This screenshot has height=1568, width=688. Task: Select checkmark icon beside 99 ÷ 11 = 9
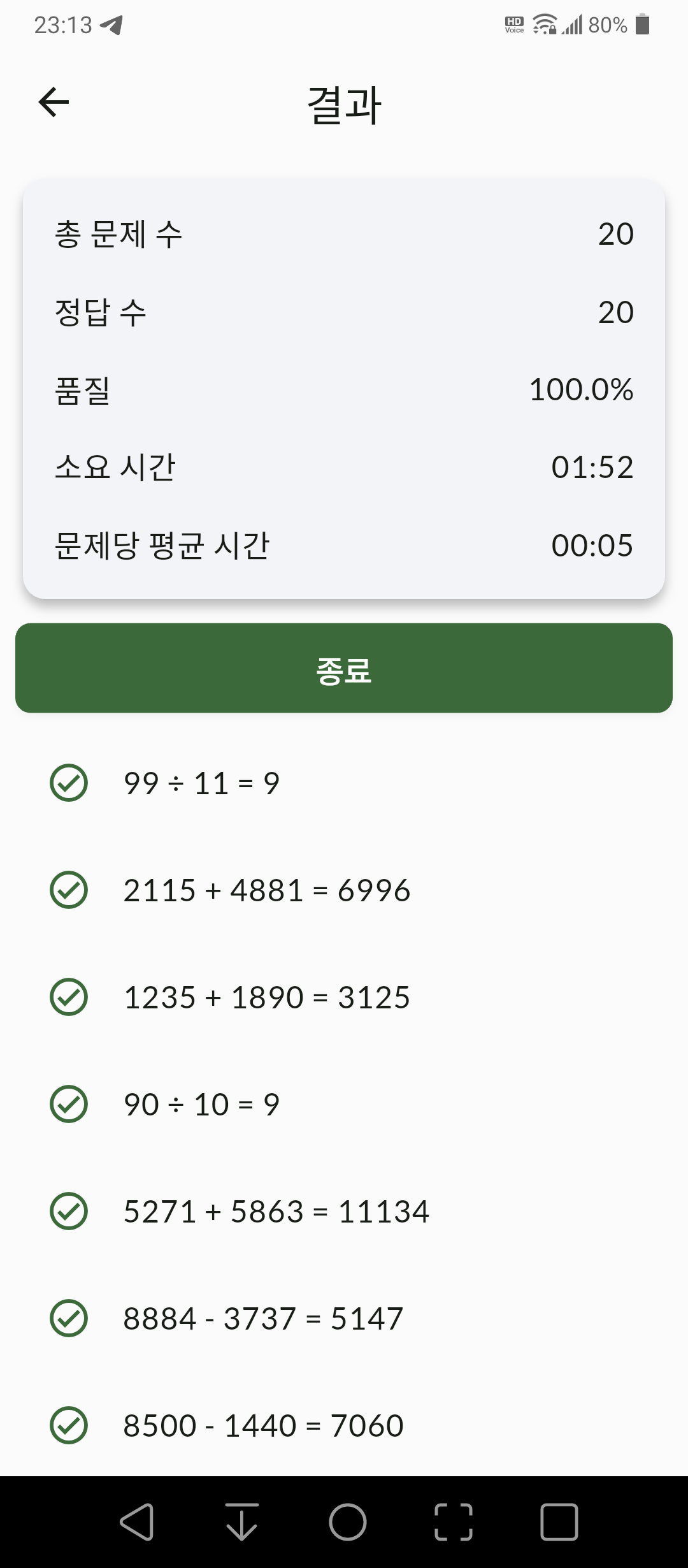[69, 783]
